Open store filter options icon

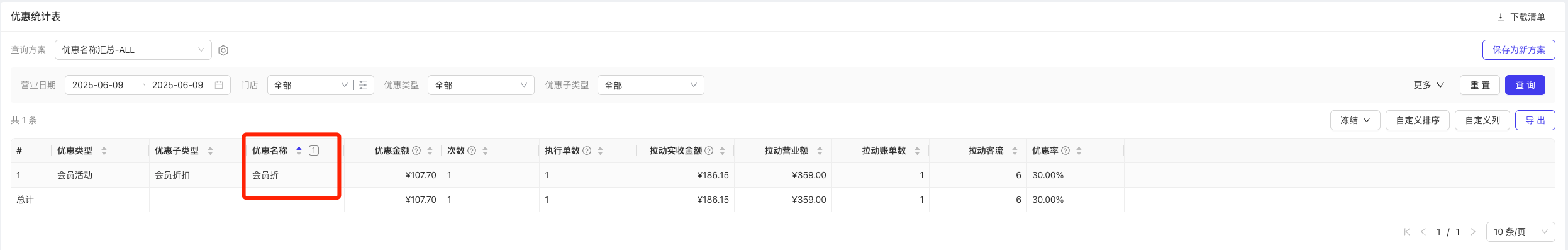tap(363, 85)
